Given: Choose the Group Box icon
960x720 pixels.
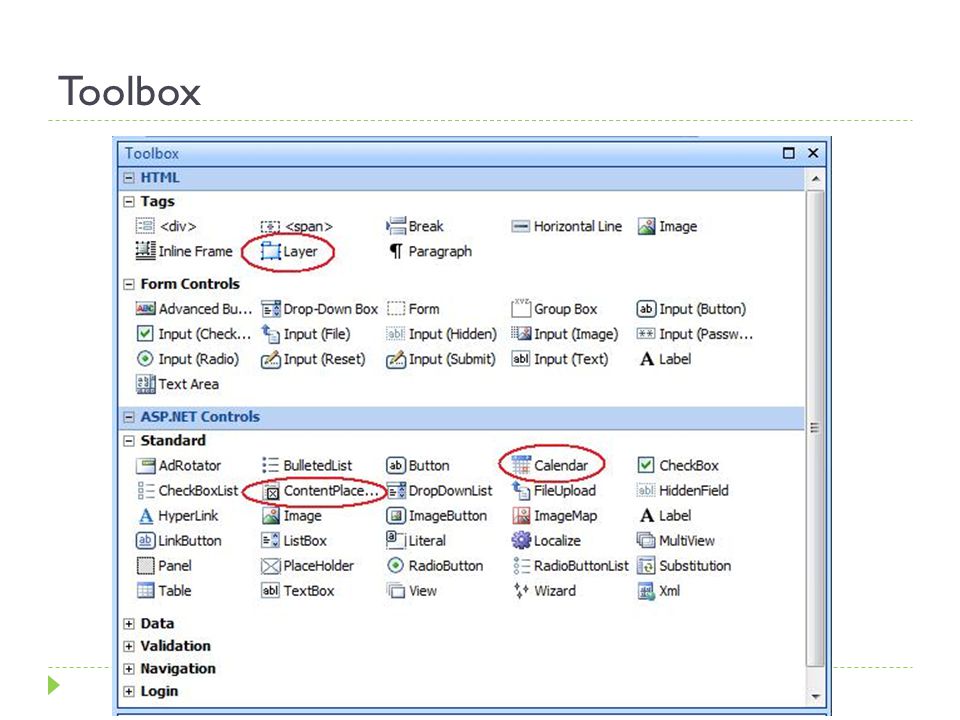Looking at the screenshot, I should [x=520, y=308].
